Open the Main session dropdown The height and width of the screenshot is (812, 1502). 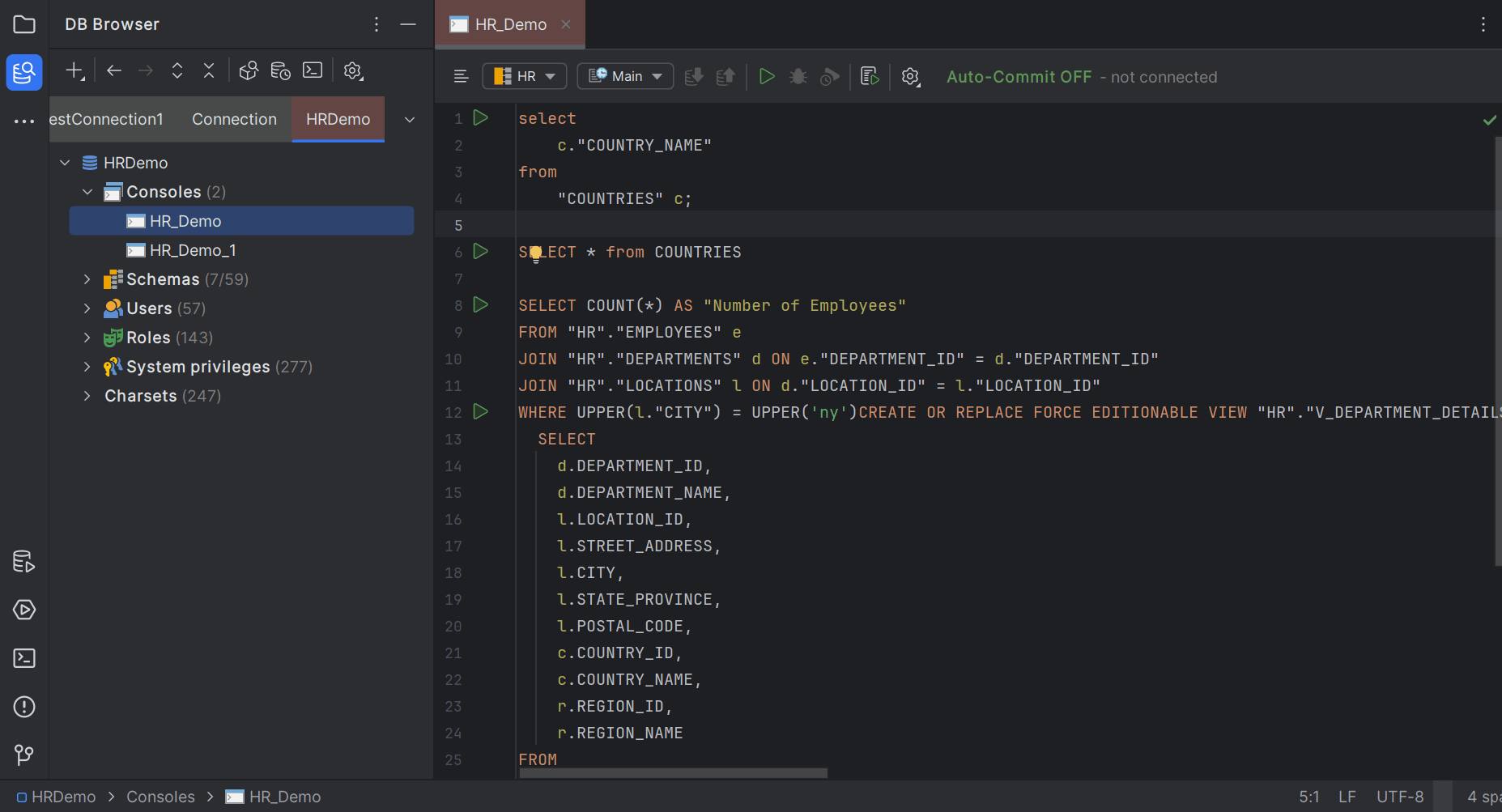[625, 75]
